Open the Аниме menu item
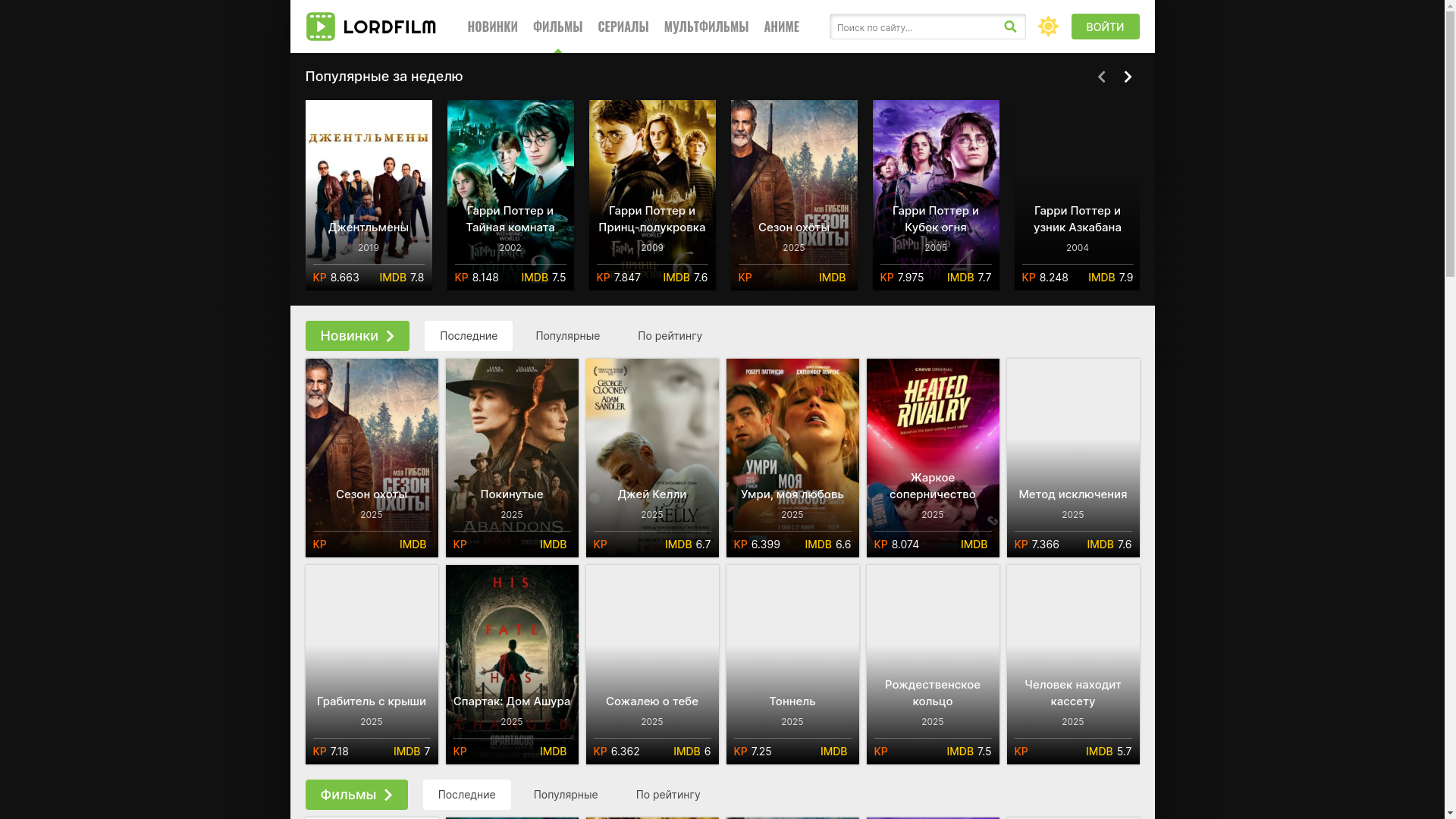The height and width of the screenshot is (819, 1456). [x=781, y=27]
